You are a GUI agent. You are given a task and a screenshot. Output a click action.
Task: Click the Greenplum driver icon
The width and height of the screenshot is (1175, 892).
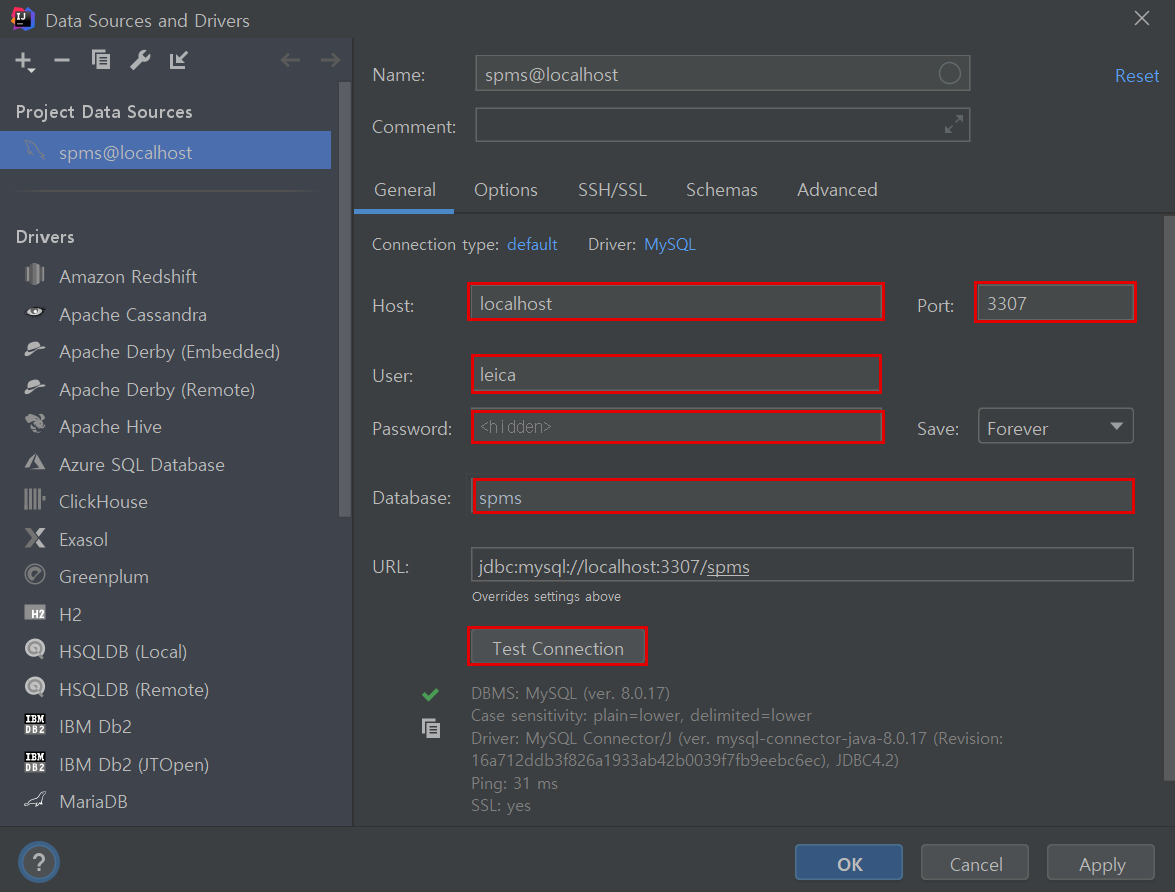pyautogui.click(x=34, y=575)
